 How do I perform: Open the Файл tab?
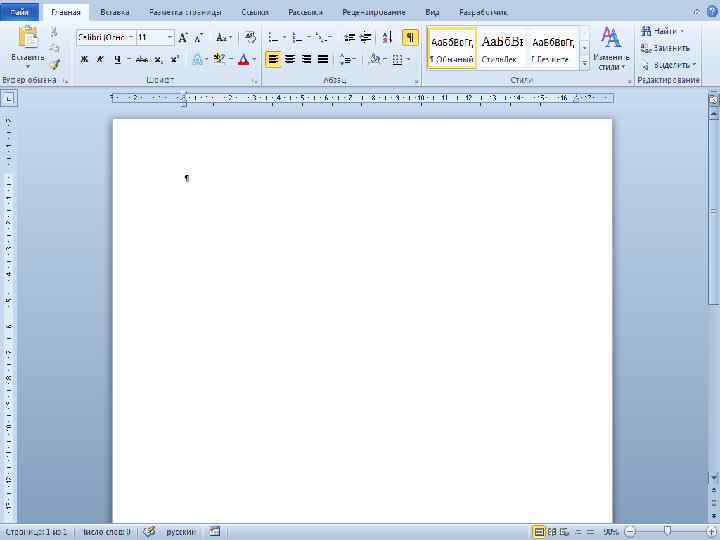click(19, 12)
